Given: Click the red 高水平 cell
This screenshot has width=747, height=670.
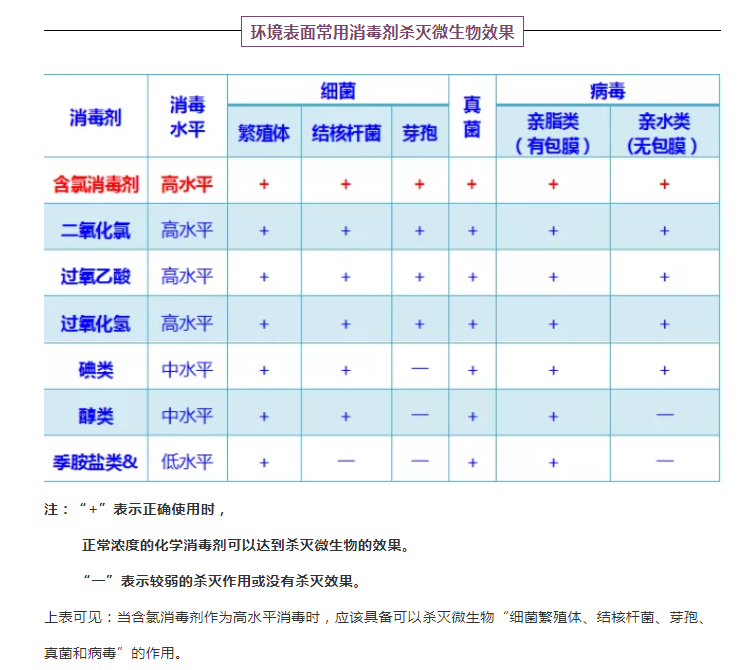Looking at the screenshot, I should 187,185.
